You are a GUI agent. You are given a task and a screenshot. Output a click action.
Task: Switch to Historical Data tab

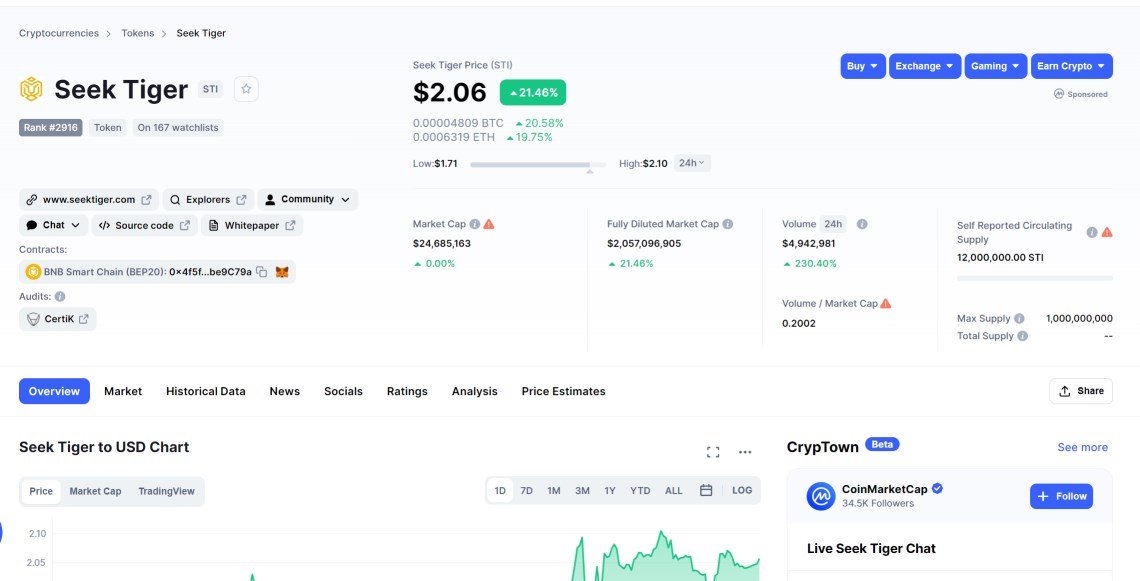pos(206,391)
